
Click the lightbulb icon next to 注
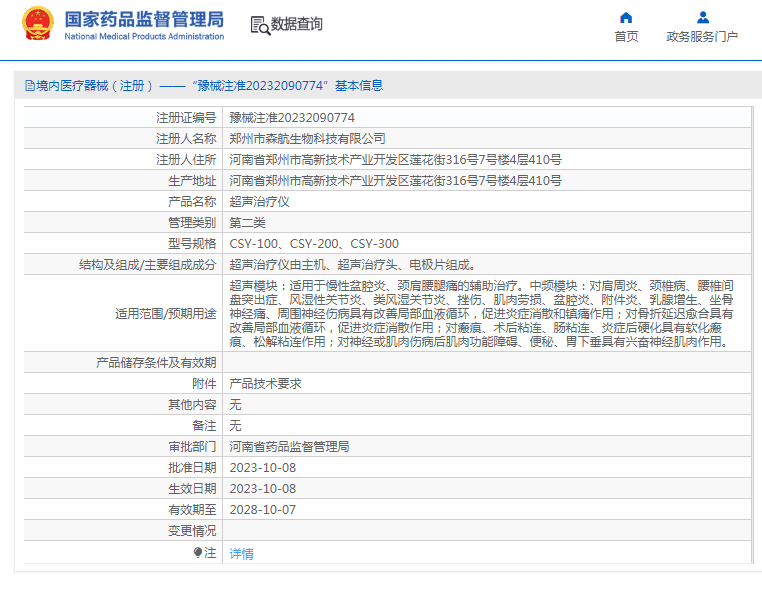pyautogui.click(x=197, y=553)
